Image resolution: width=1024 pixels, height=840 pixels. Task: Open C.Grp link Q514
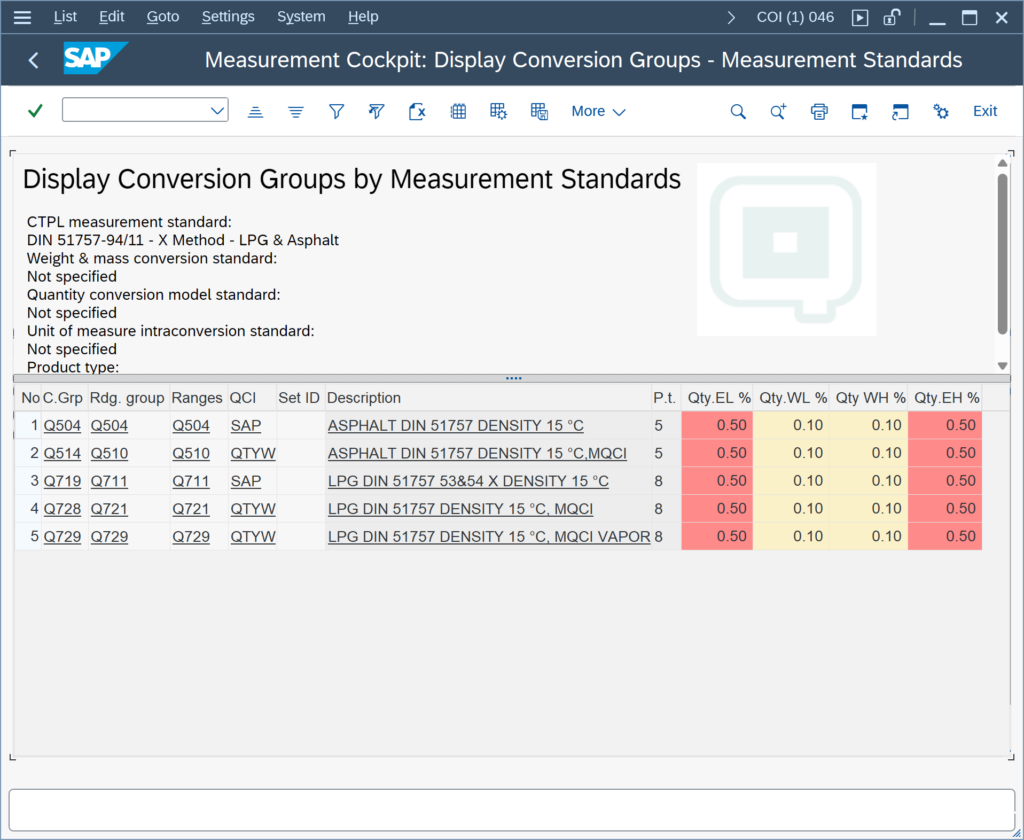point(62,453)
